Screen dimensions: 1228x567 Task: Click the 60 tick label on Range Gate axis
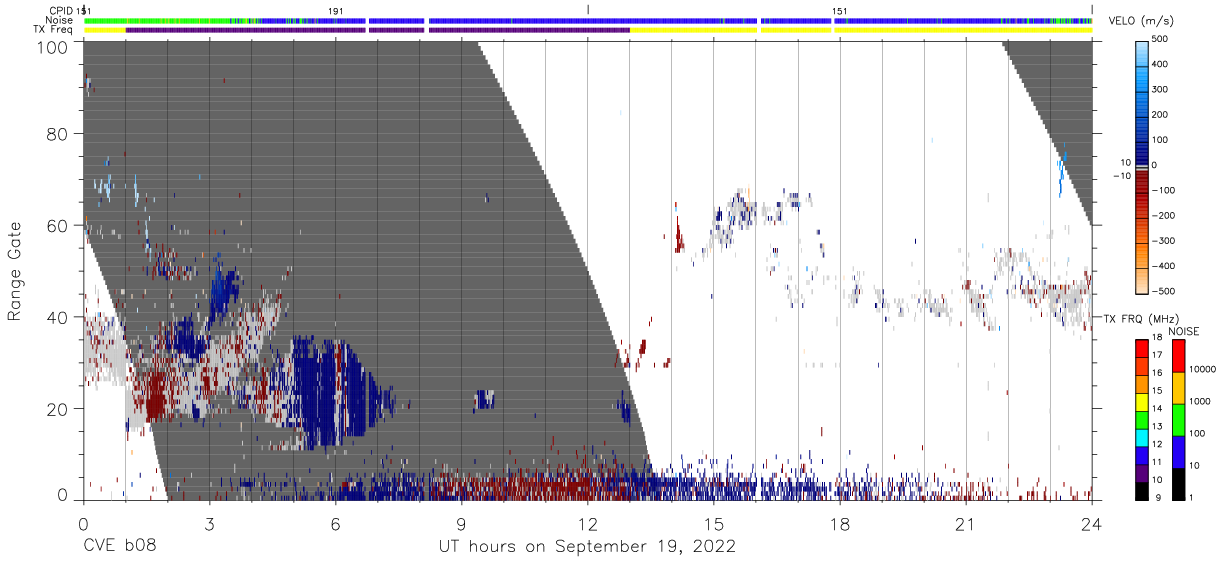(x=57, y=226)
